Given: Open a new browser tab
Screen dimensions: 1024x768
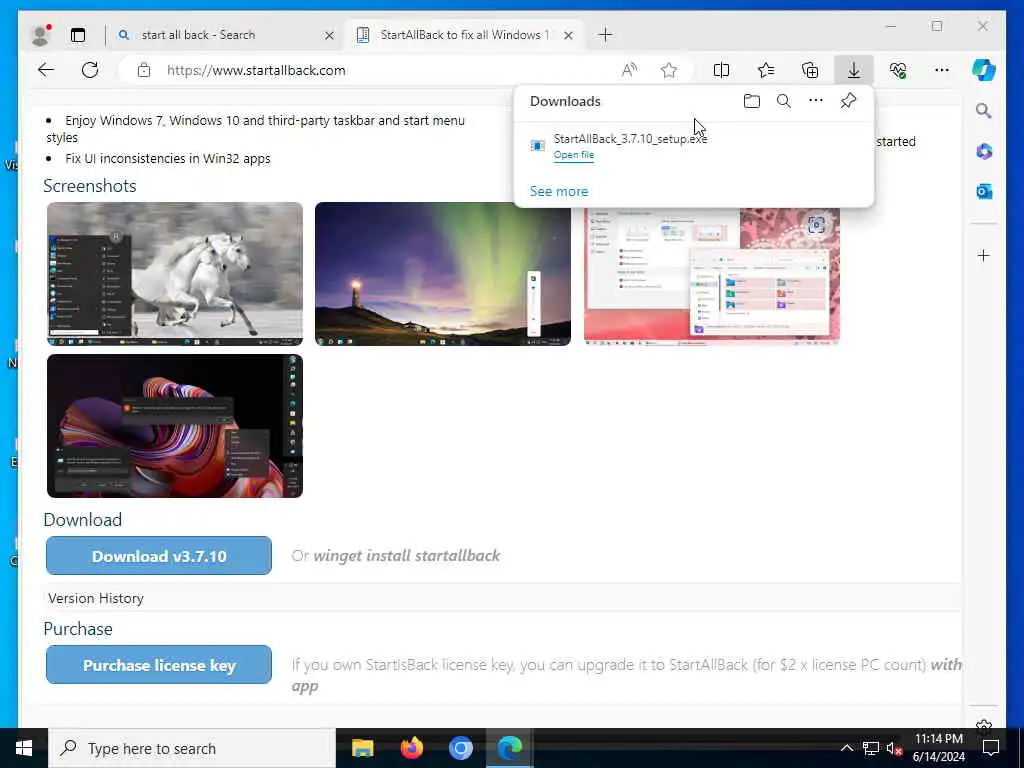Looking at the screenshot, I should pyautogui.click(x=605, y=35).
